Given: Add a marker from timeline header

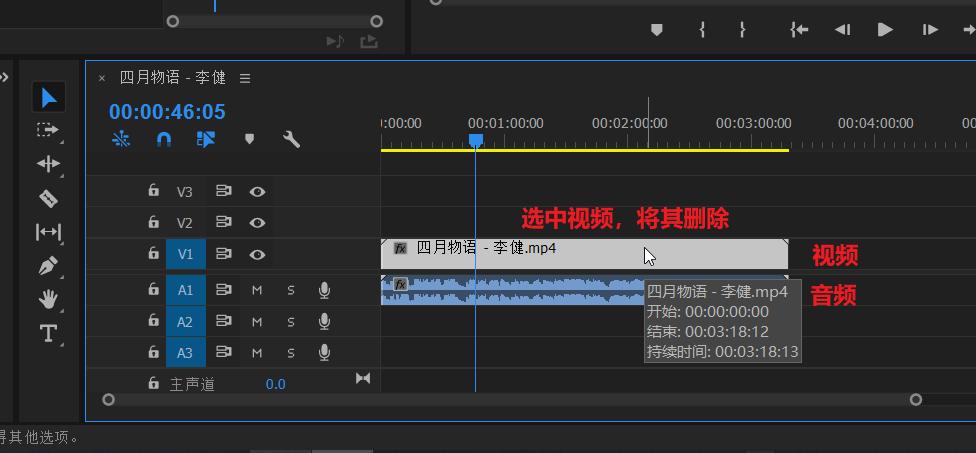Looking at the screenshot, I should [x=249, y=139].
